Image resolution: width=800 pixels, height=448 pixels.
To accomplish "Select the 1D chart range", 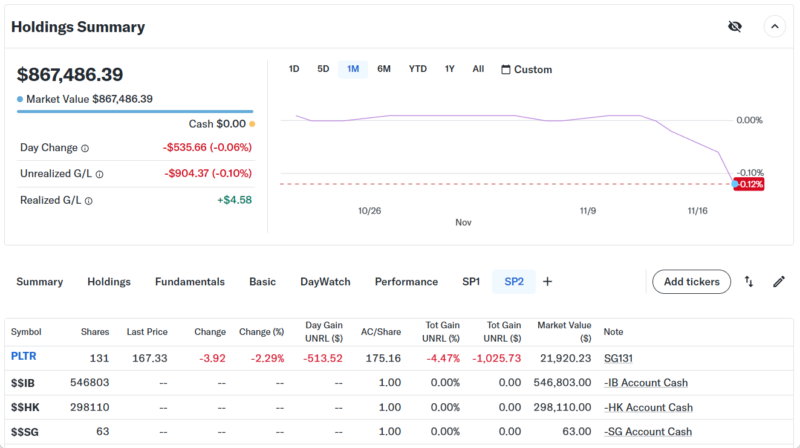I will [294, 69].
